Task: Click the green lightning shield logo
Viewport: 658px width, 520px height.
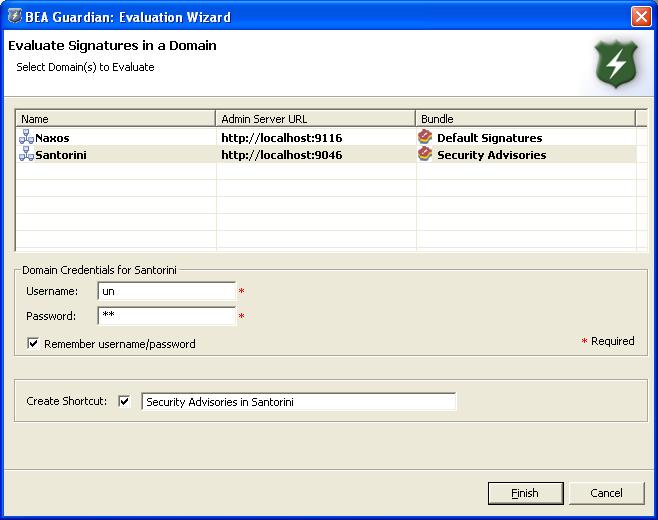Action: pyautogui.click(x=616, y=63)
